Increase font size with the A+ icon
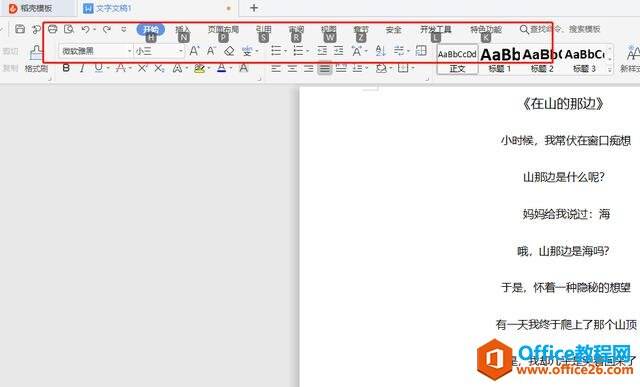The image size is (640, 387). pyautogui.click(x=194, y=51)
